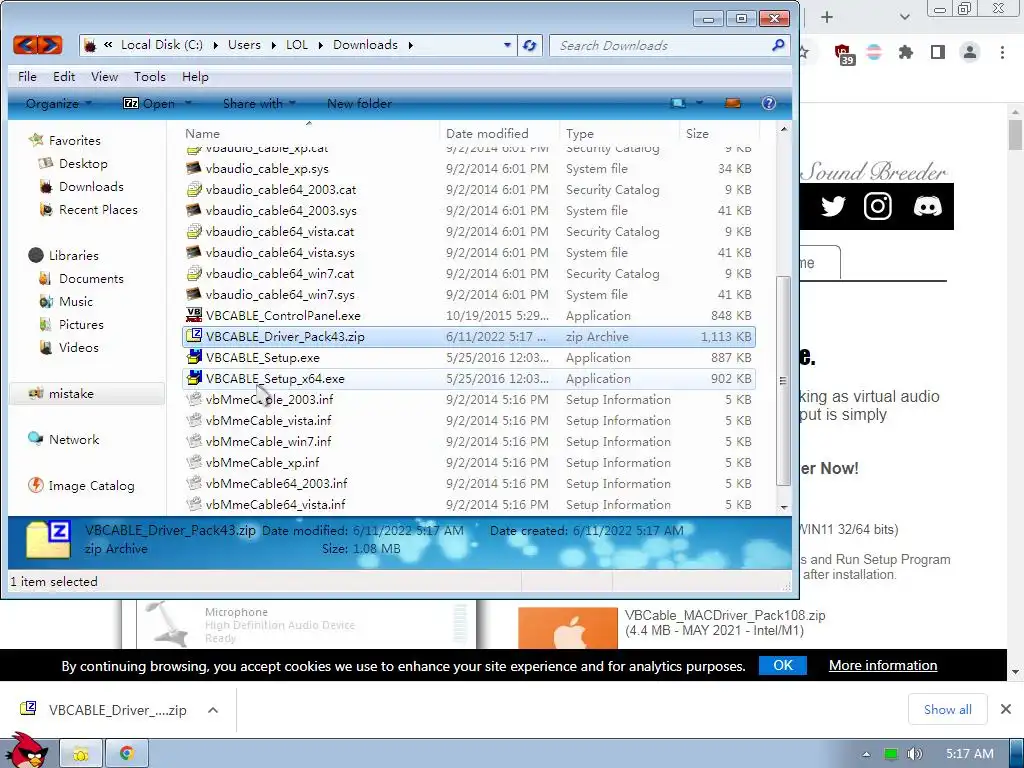
Task: Click the refresh icon beside address bar
Action: point(530,45)
